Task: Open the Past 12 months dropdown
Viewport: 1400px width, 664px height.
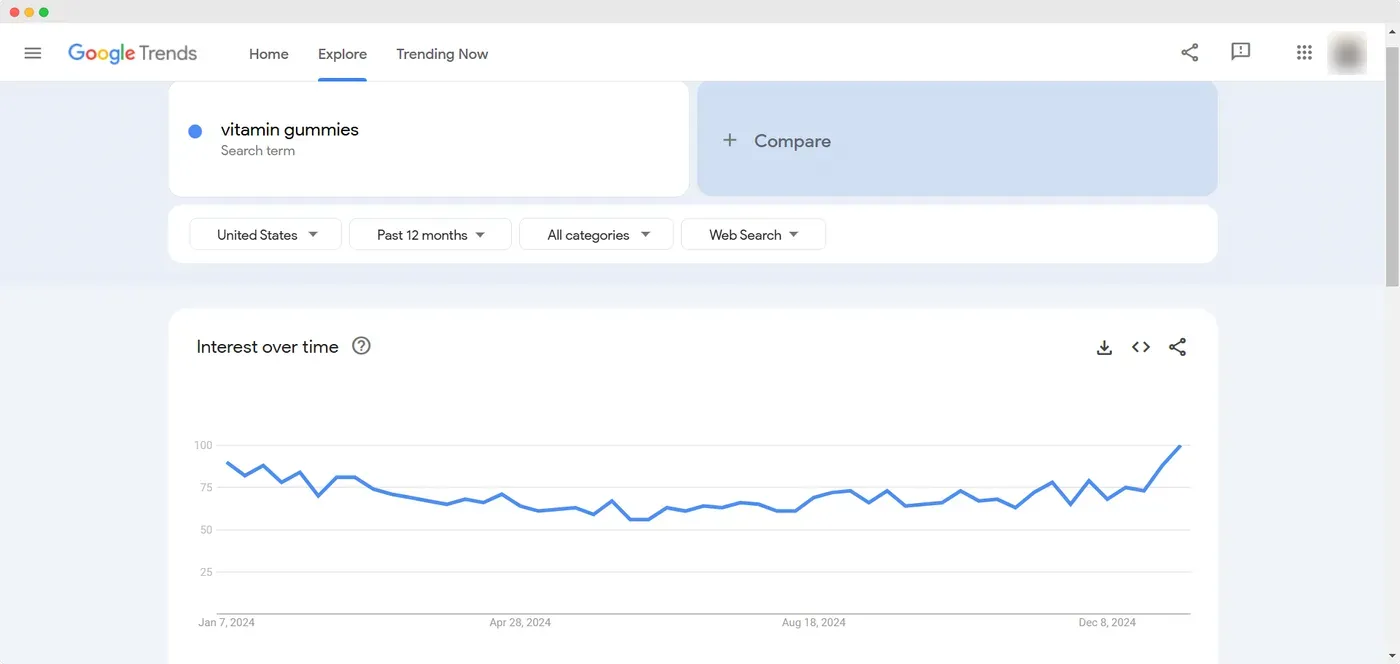Action: [x=430, y=234]
